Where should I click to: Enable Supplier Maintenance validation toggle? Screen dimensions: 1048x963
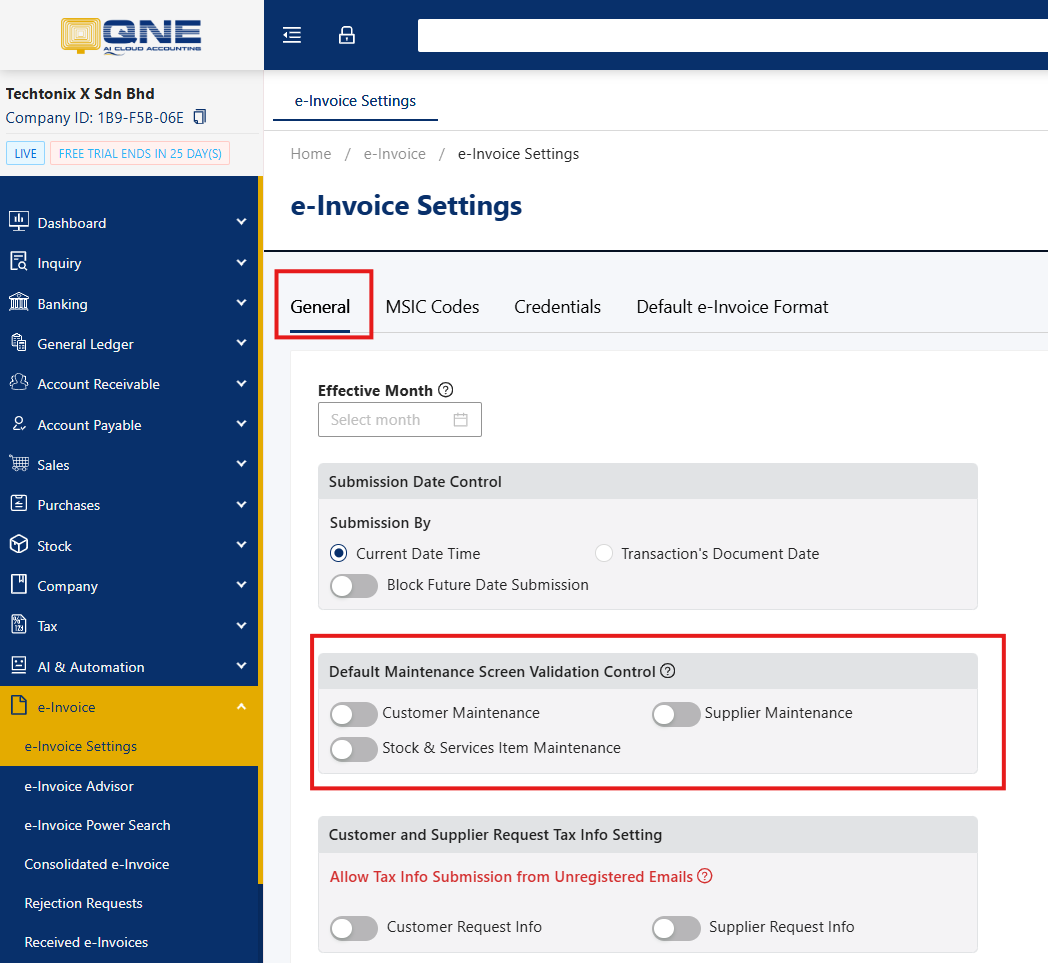click(676, 714)
